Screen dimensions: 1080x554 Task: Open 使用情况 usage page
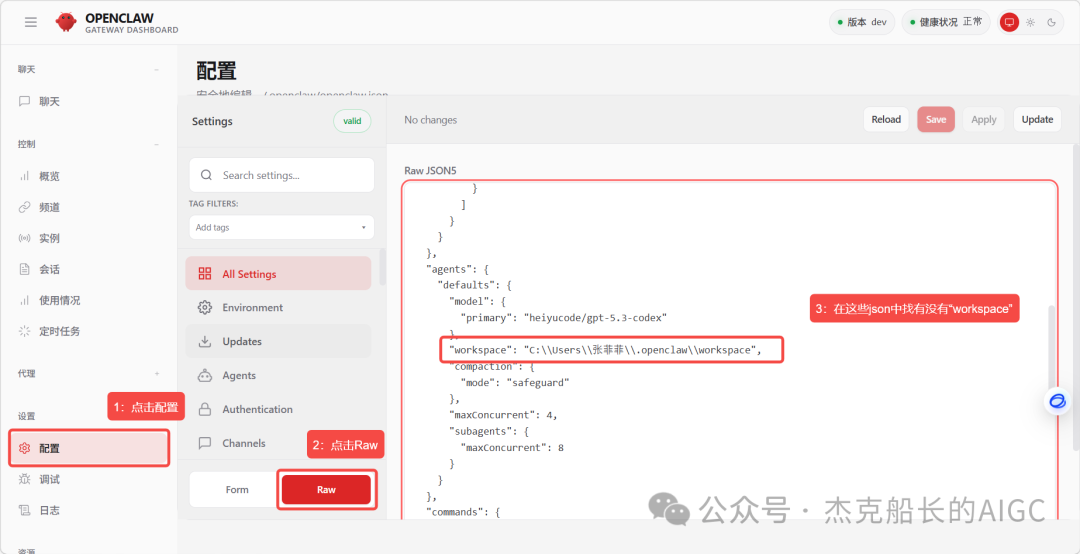[89, 300]
